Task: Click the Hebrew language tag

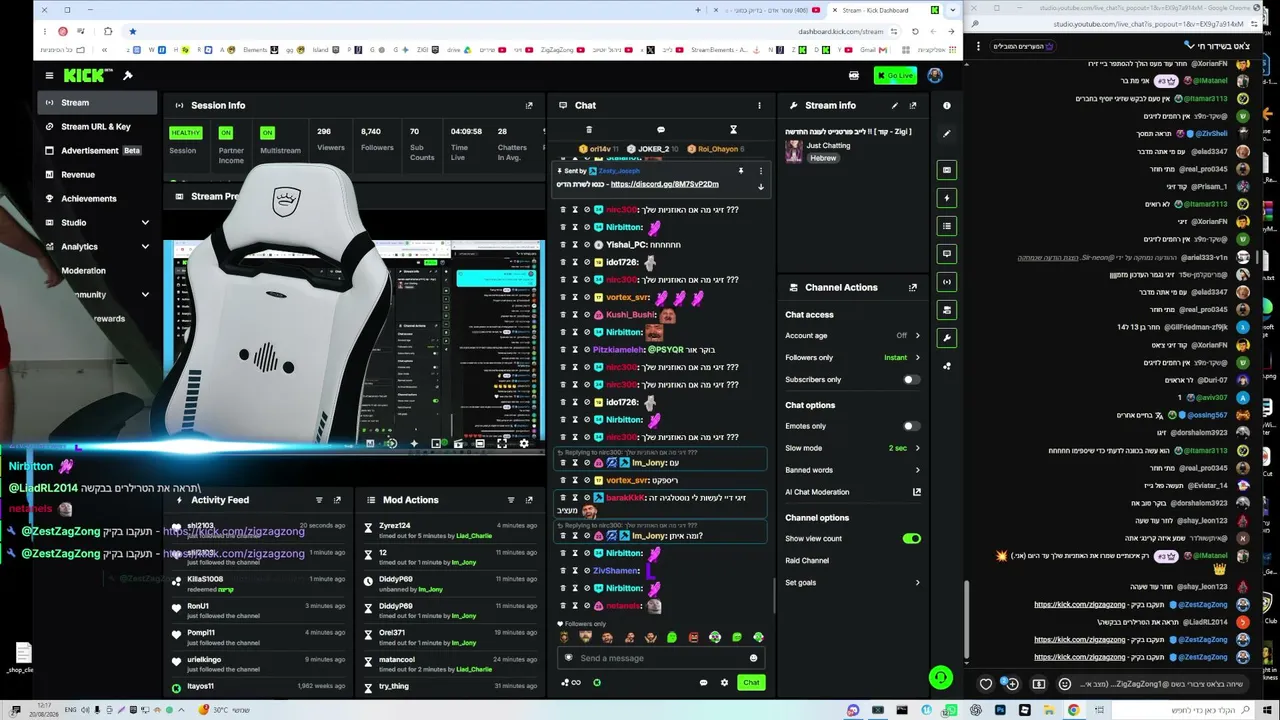Action: point(823,158)
